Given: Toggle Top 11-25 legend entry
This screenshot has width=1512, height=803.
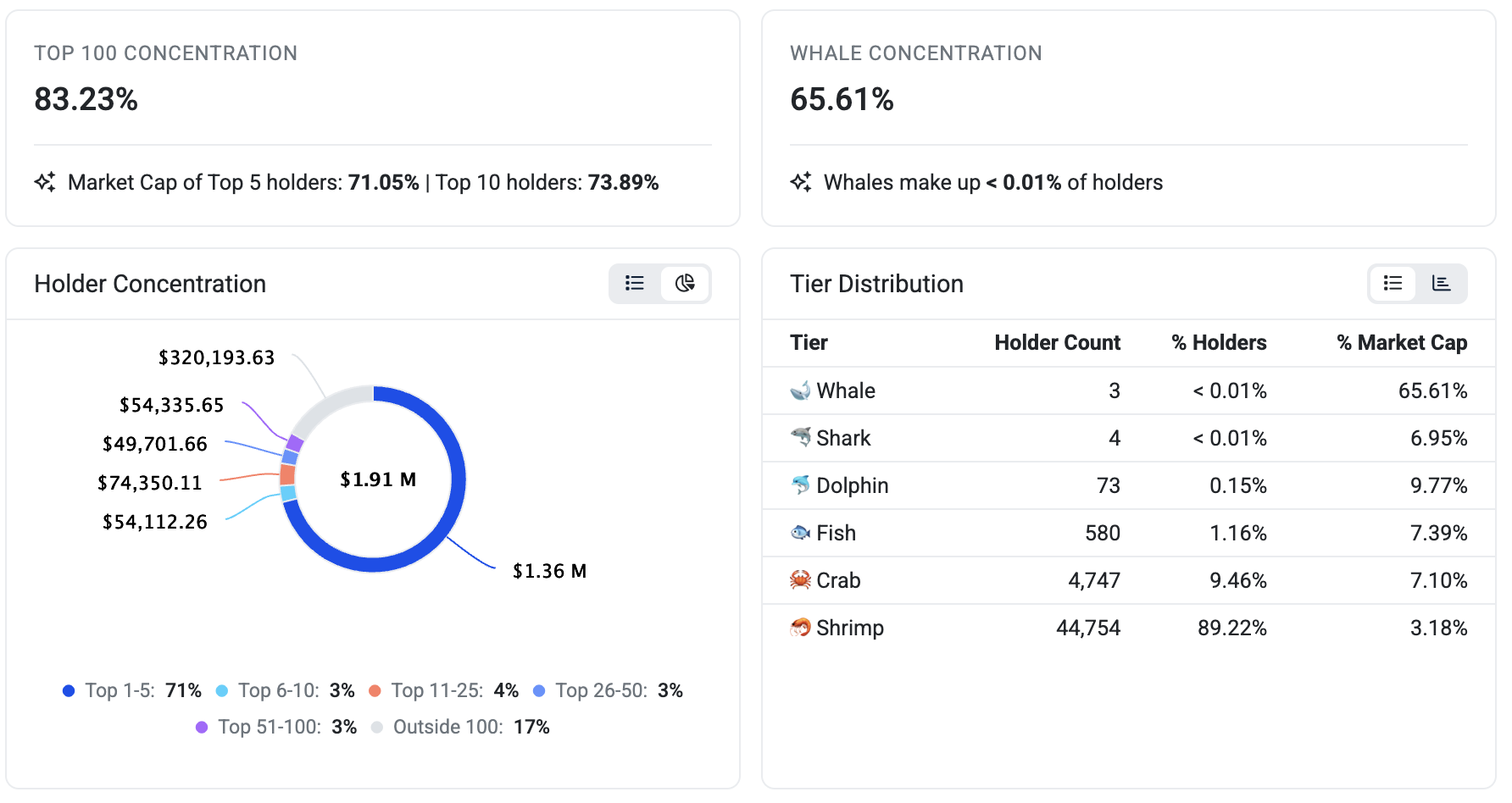Looking at the screenshot, I should pos(443,690).
